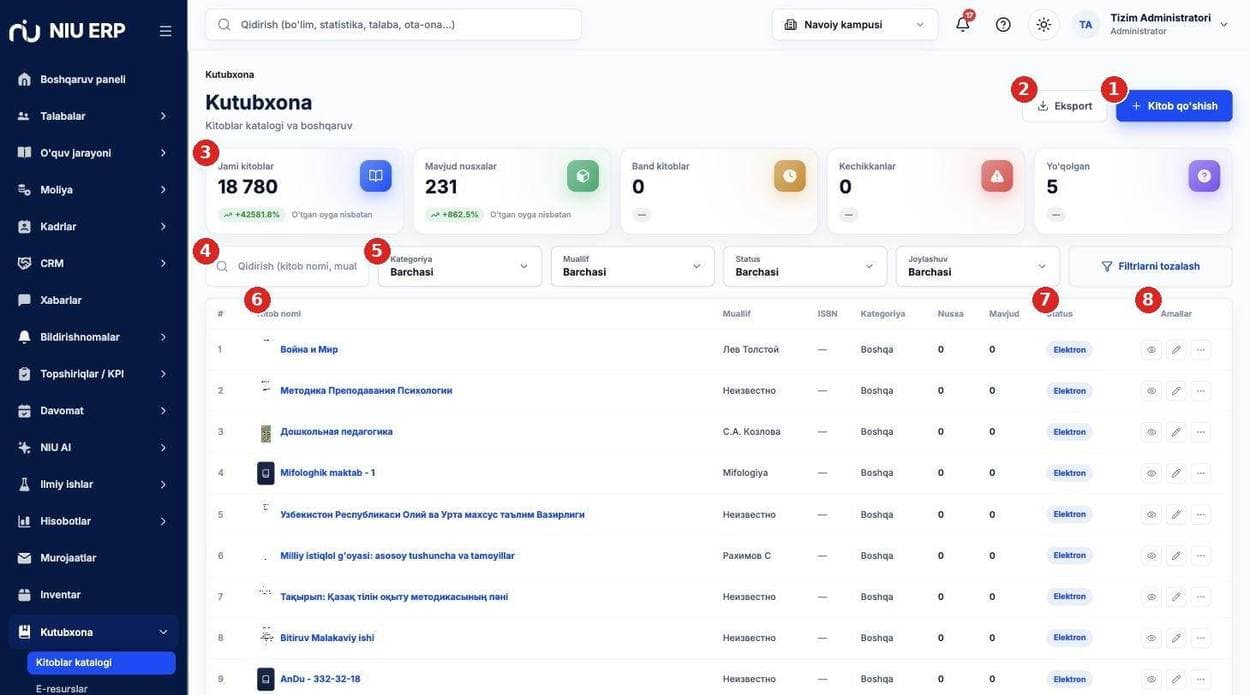
Task: Click the help question mark icon
Action: coord(1003,25)
